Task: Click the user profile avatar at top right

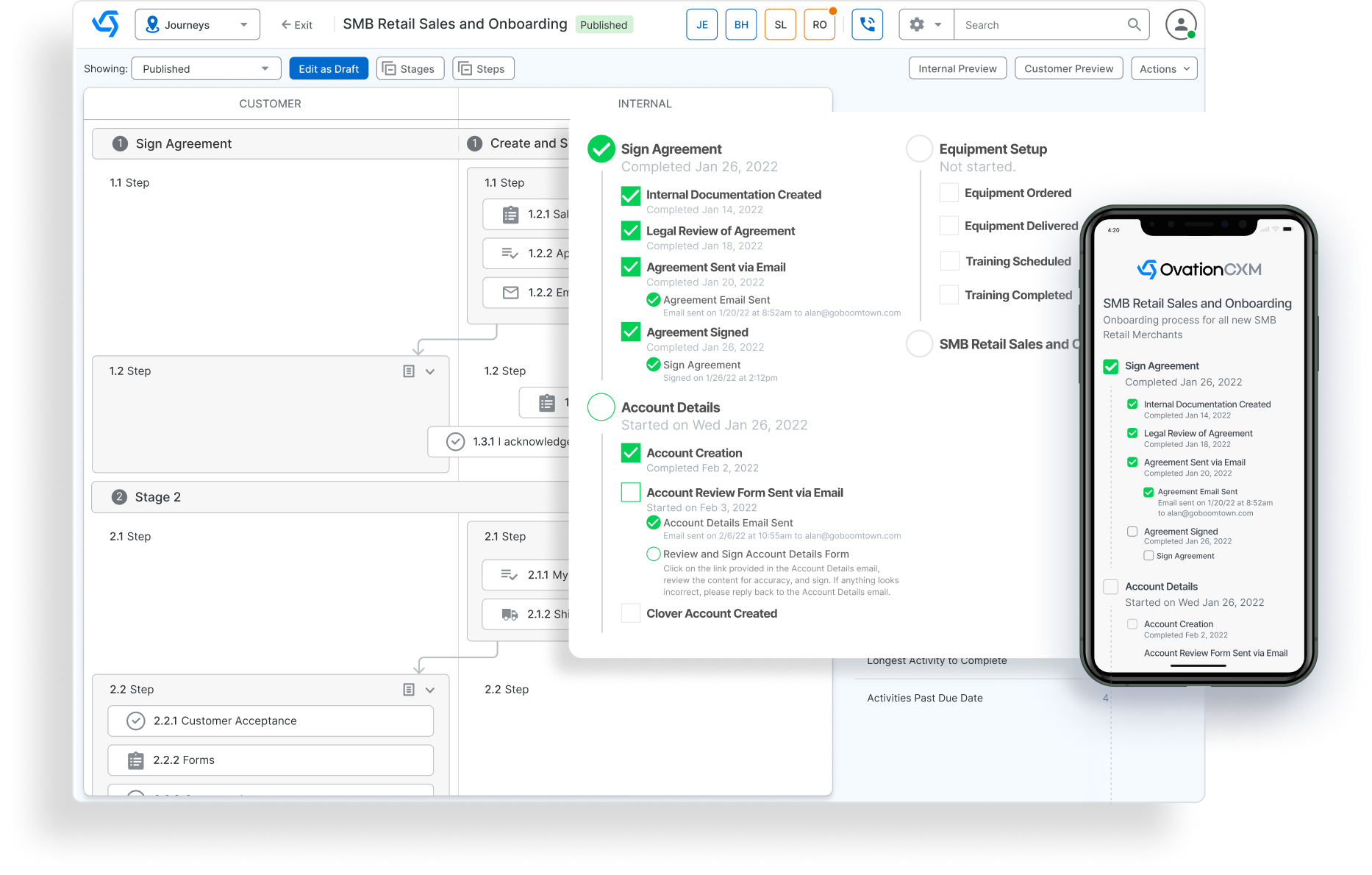Action: 1181,24
